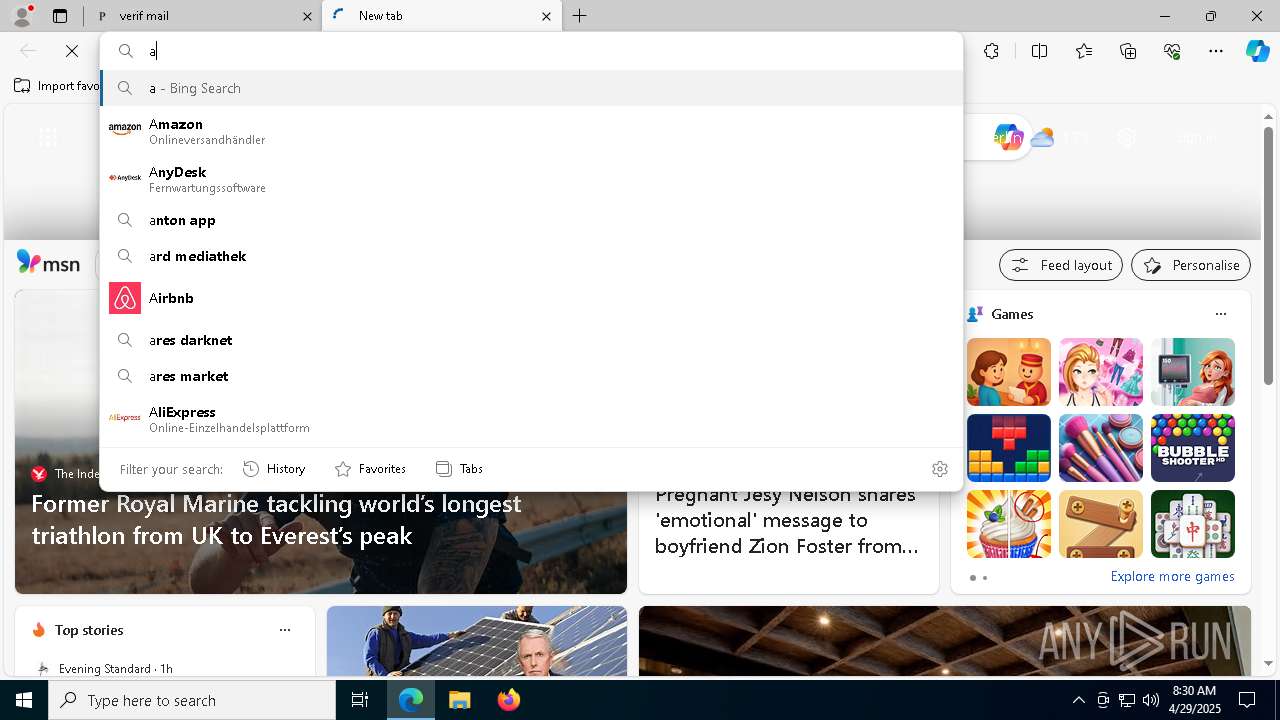Open Settings and more ellipsis menu
The image size is (1280, 720).
click(1216, 51)
